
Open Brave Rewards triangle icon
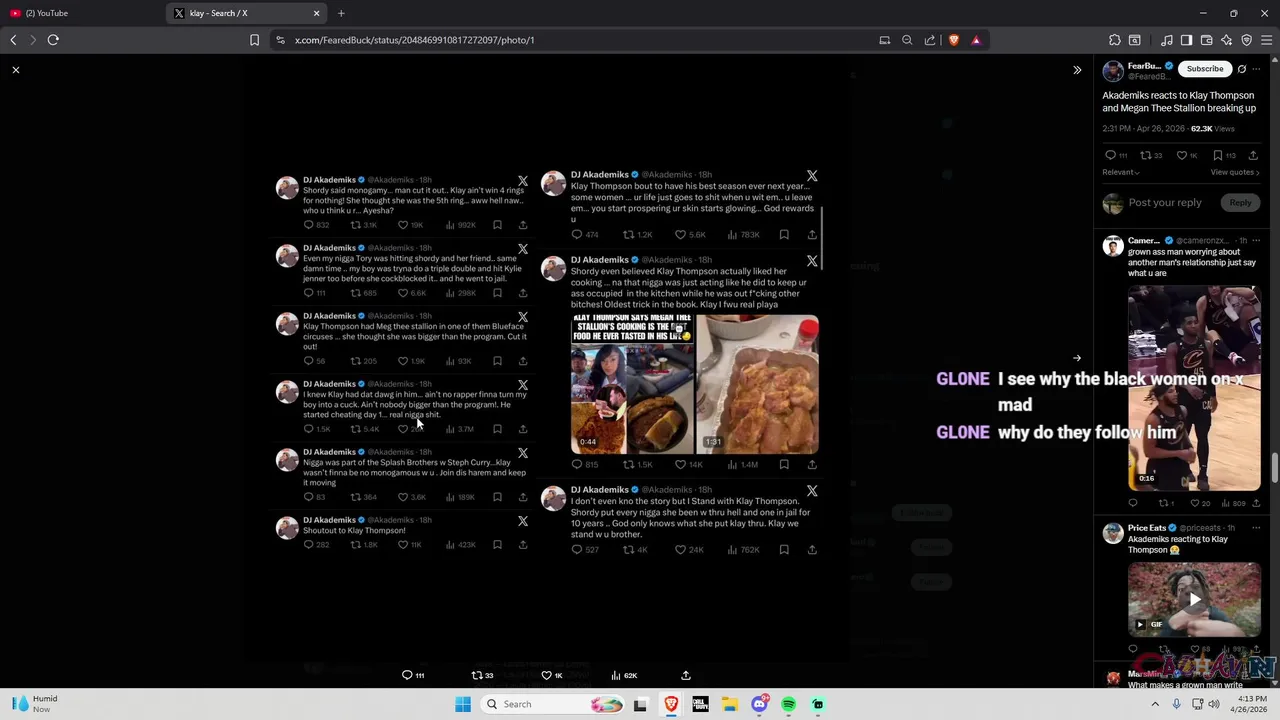click(x=976, y=40)
